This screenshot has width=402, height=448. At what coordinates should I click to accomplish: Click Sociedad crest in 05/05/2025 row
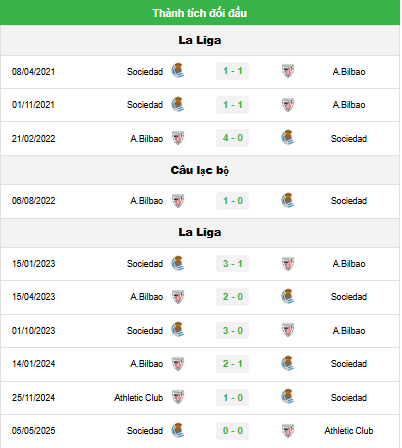(178, 430)
